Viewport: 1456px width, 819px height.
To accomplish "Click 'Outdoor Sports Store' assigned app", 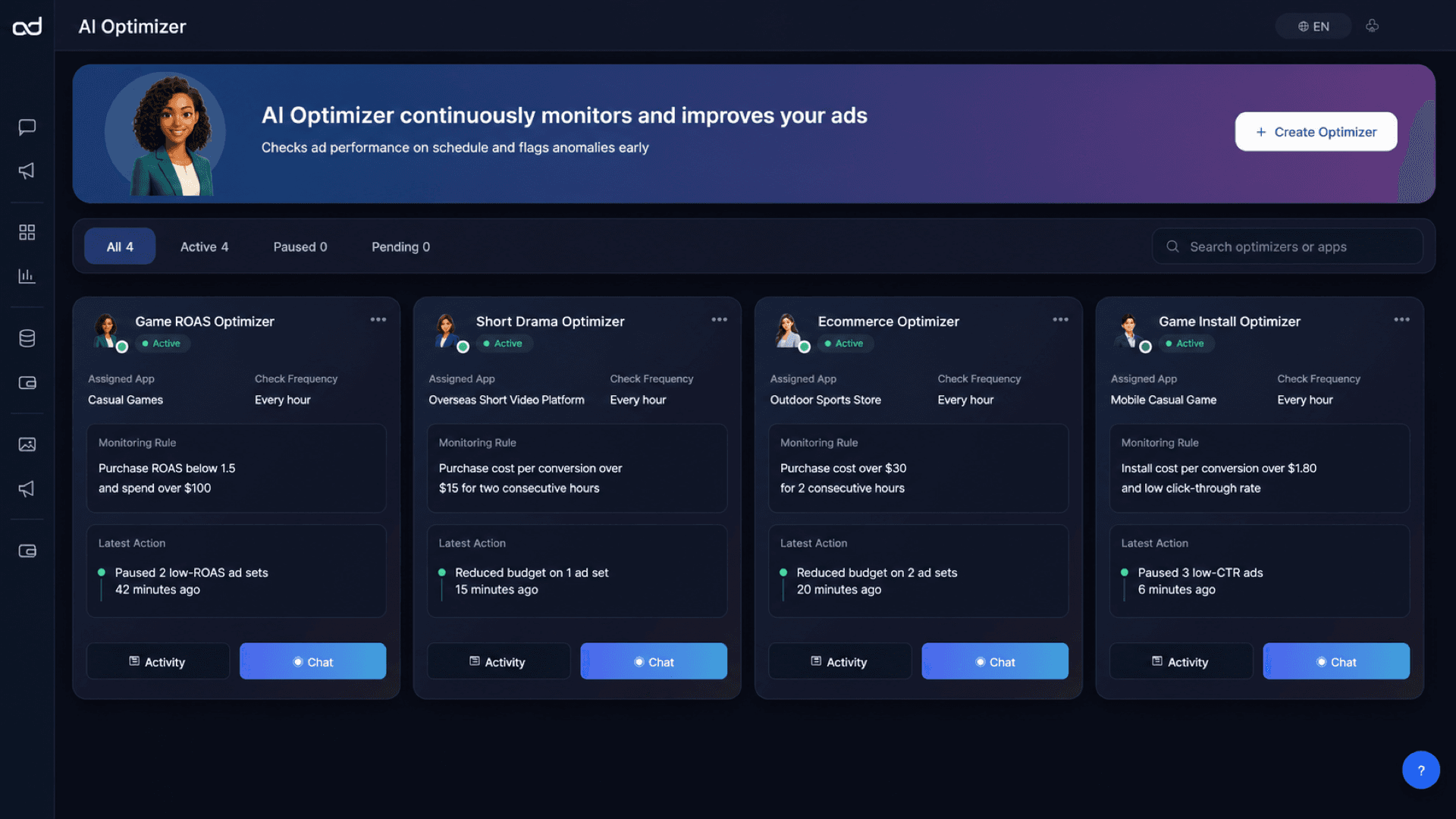I will [825, 400].
